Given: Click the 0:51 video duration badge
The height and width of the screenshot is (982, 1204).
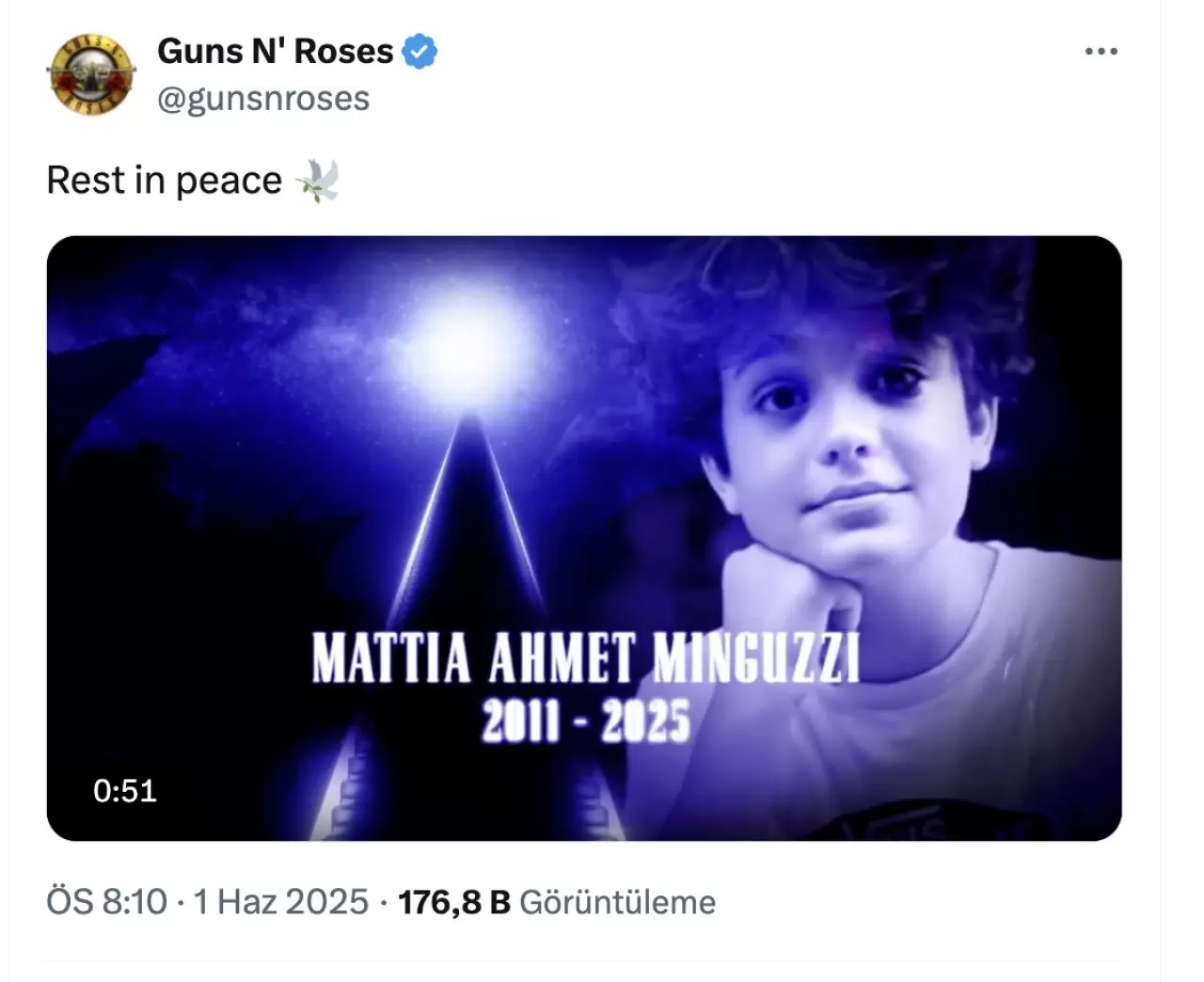Looking at the screenshot, I should click(125, 790).
